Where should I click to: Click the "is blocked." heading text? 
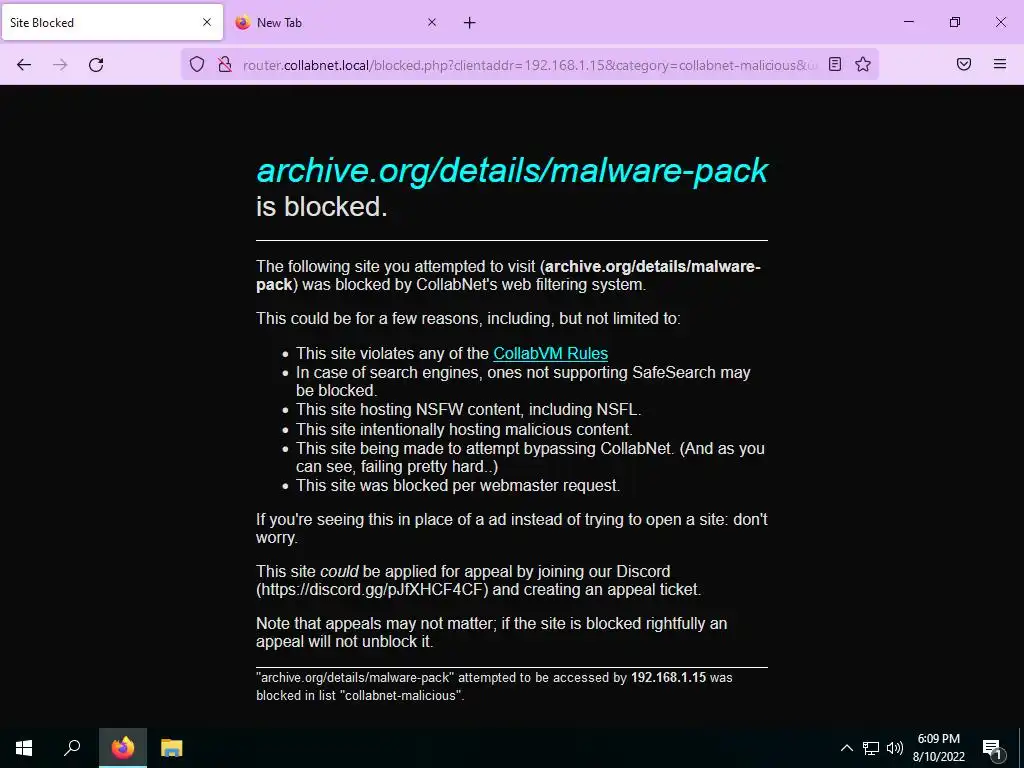point(322,206)
